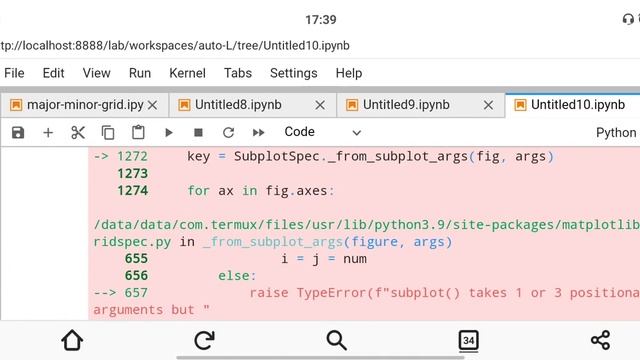Viewport: 640px width, 360px height.
Task: Click the Untitled8.ipynb tab's notebook icon
Action: coord(184,105)
